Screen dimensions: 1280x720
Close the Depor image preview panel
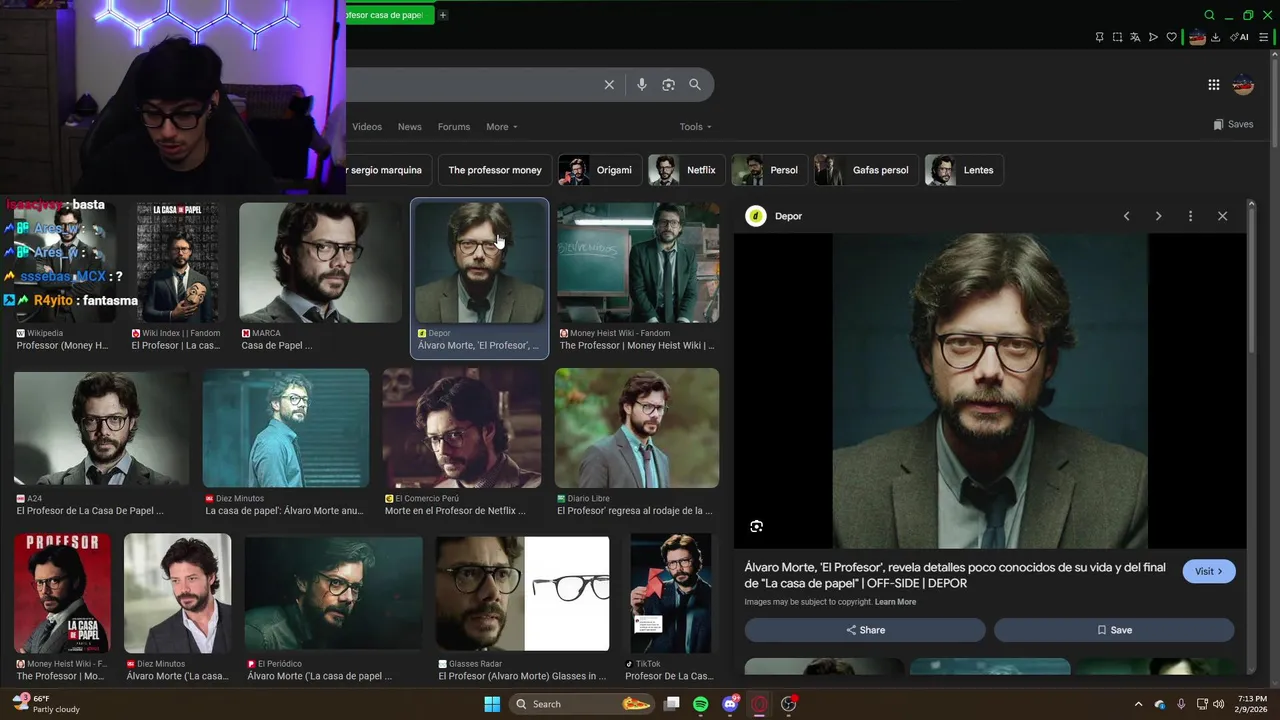(x=1222, y=216)
